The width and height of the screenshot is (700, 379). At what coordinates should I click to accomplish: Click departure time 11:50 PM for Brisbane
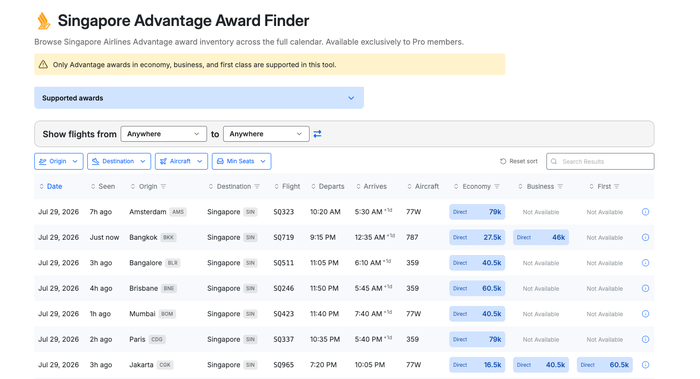(x=325, y=288)
